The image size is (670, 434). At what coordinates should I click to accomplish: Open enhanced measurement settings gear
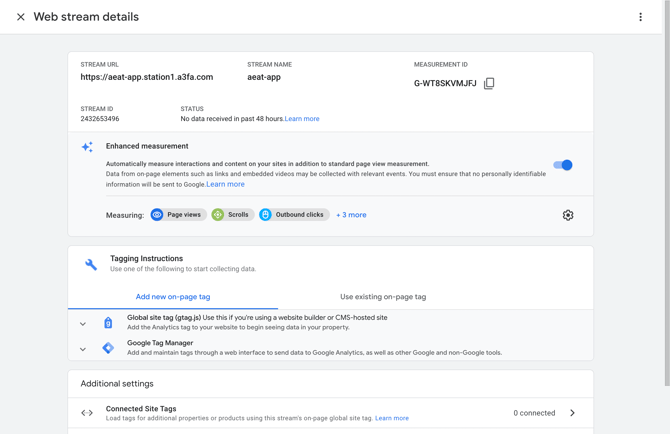point(568,215)
